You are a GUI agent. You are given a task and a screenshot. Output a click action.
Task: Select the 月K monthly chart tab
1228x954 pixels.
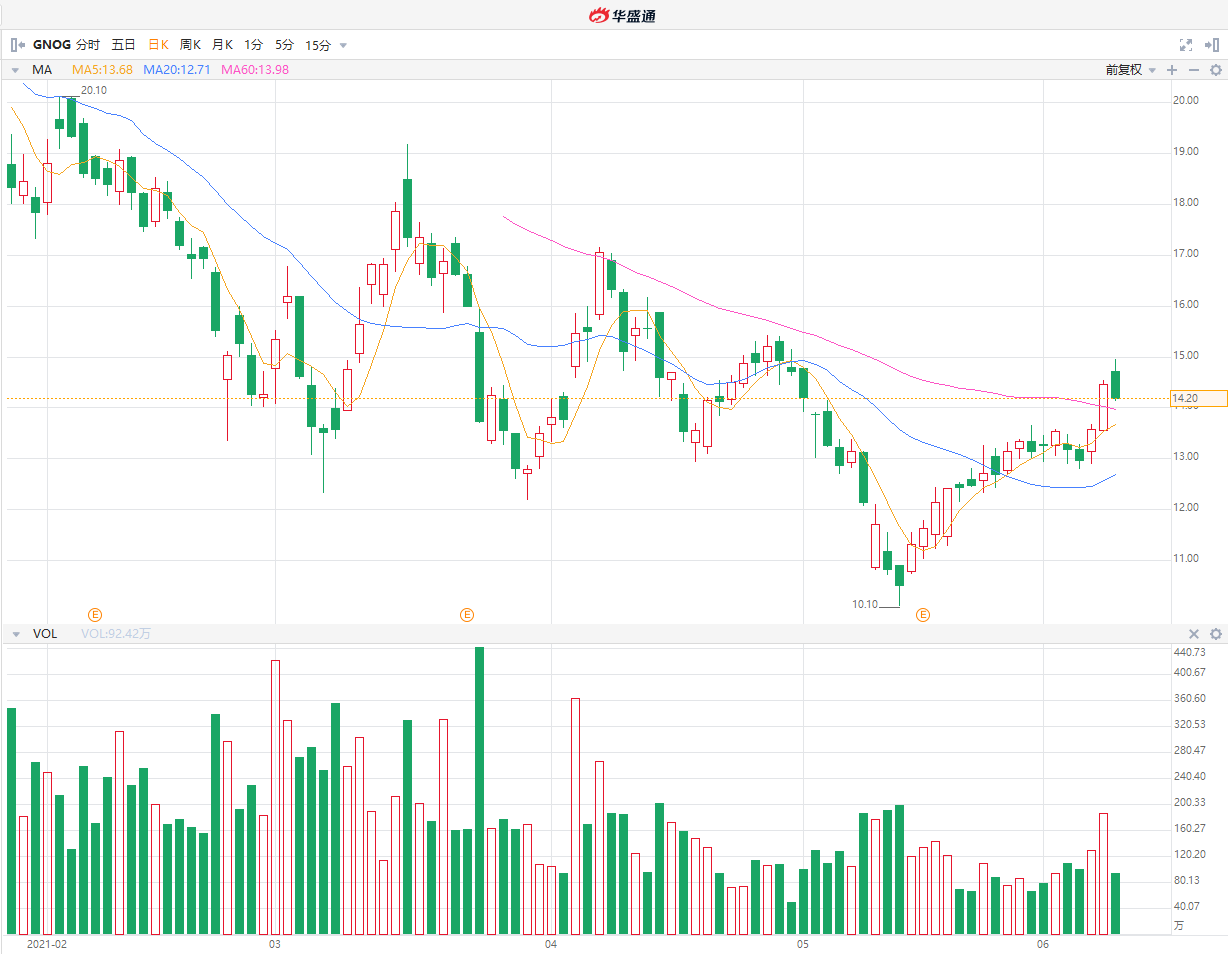[222, 45]
